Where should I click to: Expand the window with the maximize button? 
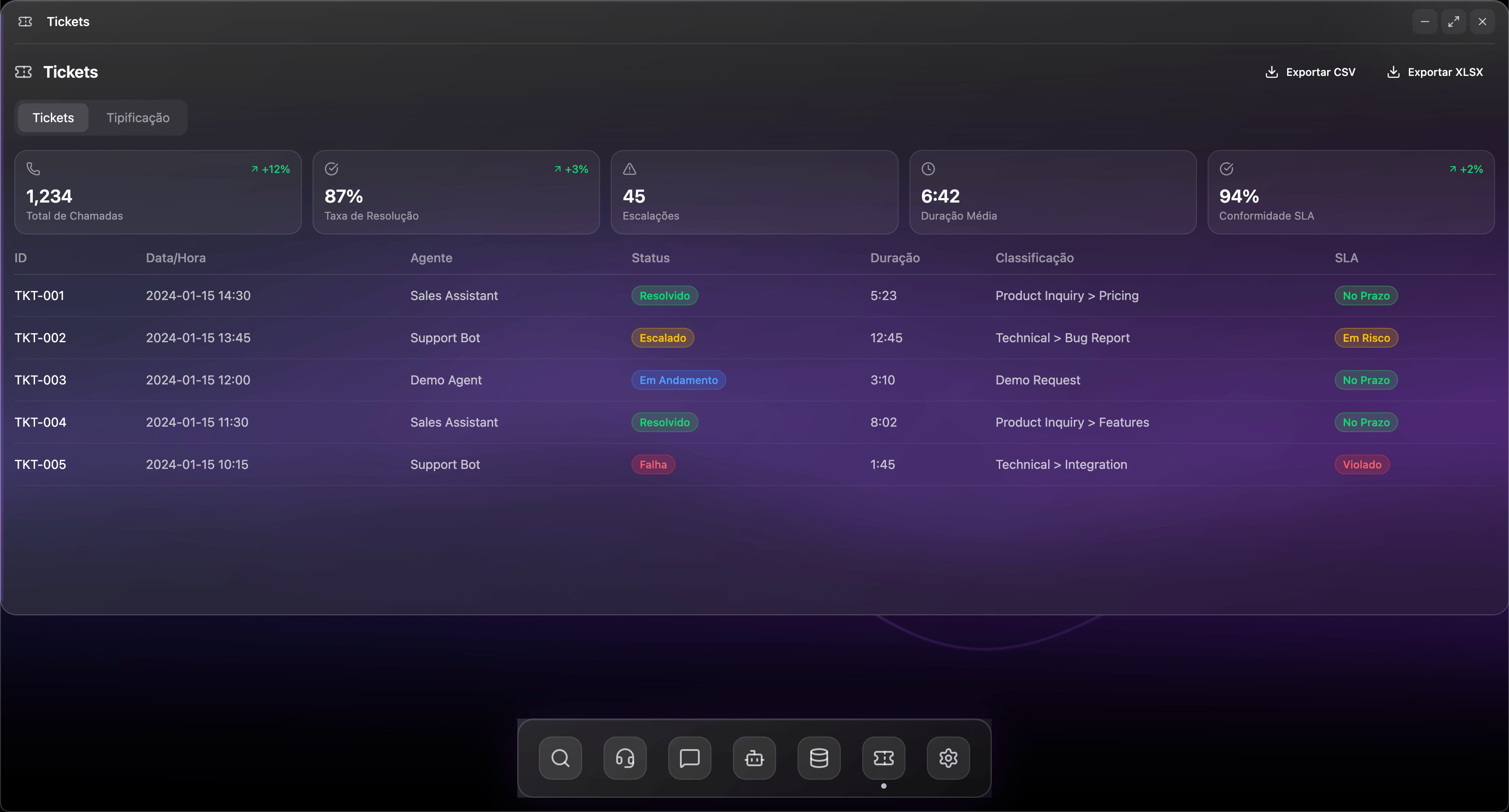tap(1453, 22)
